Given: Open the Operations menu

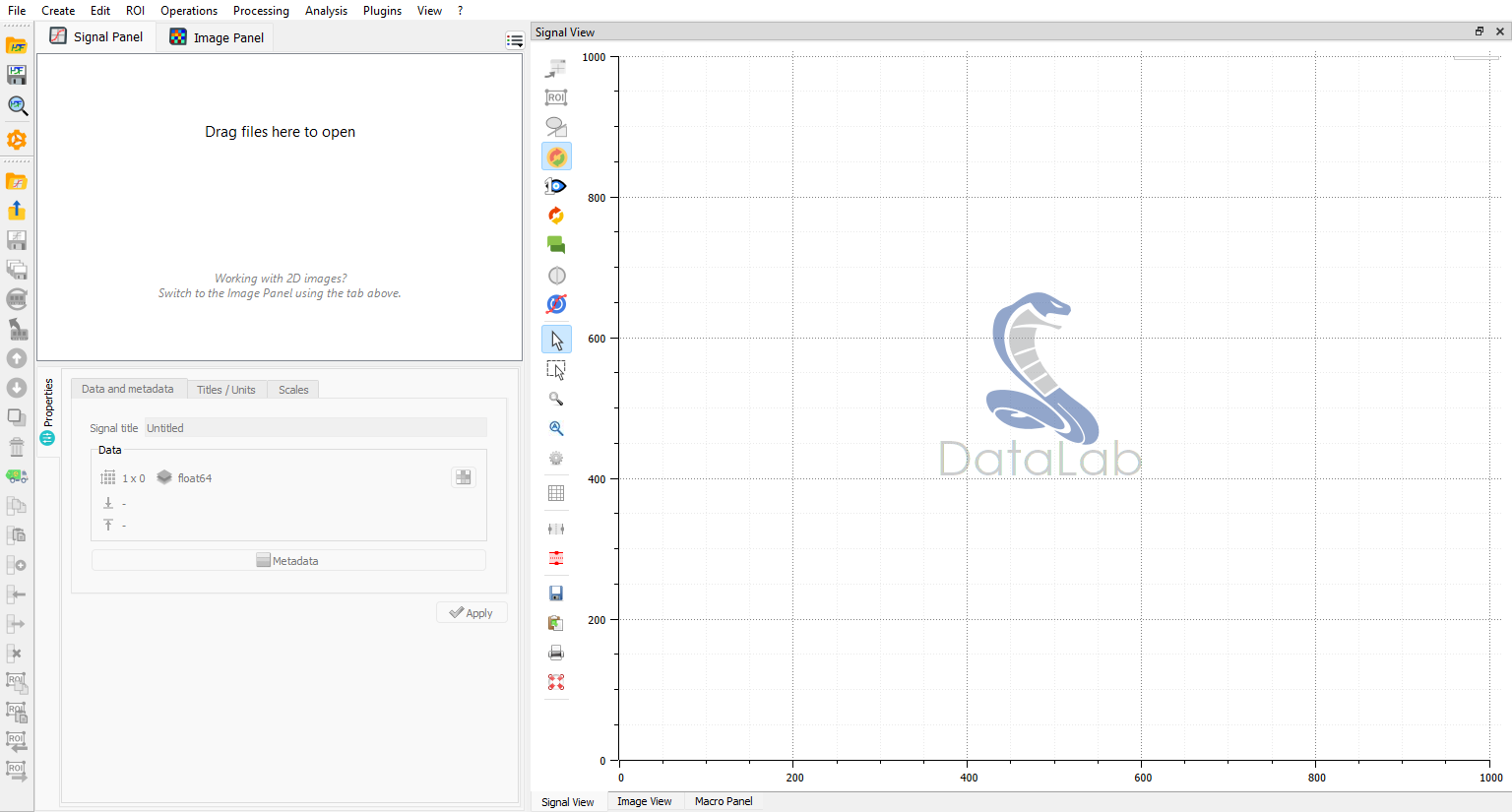Looking at the screenshot, I should (x=189, y=11).
